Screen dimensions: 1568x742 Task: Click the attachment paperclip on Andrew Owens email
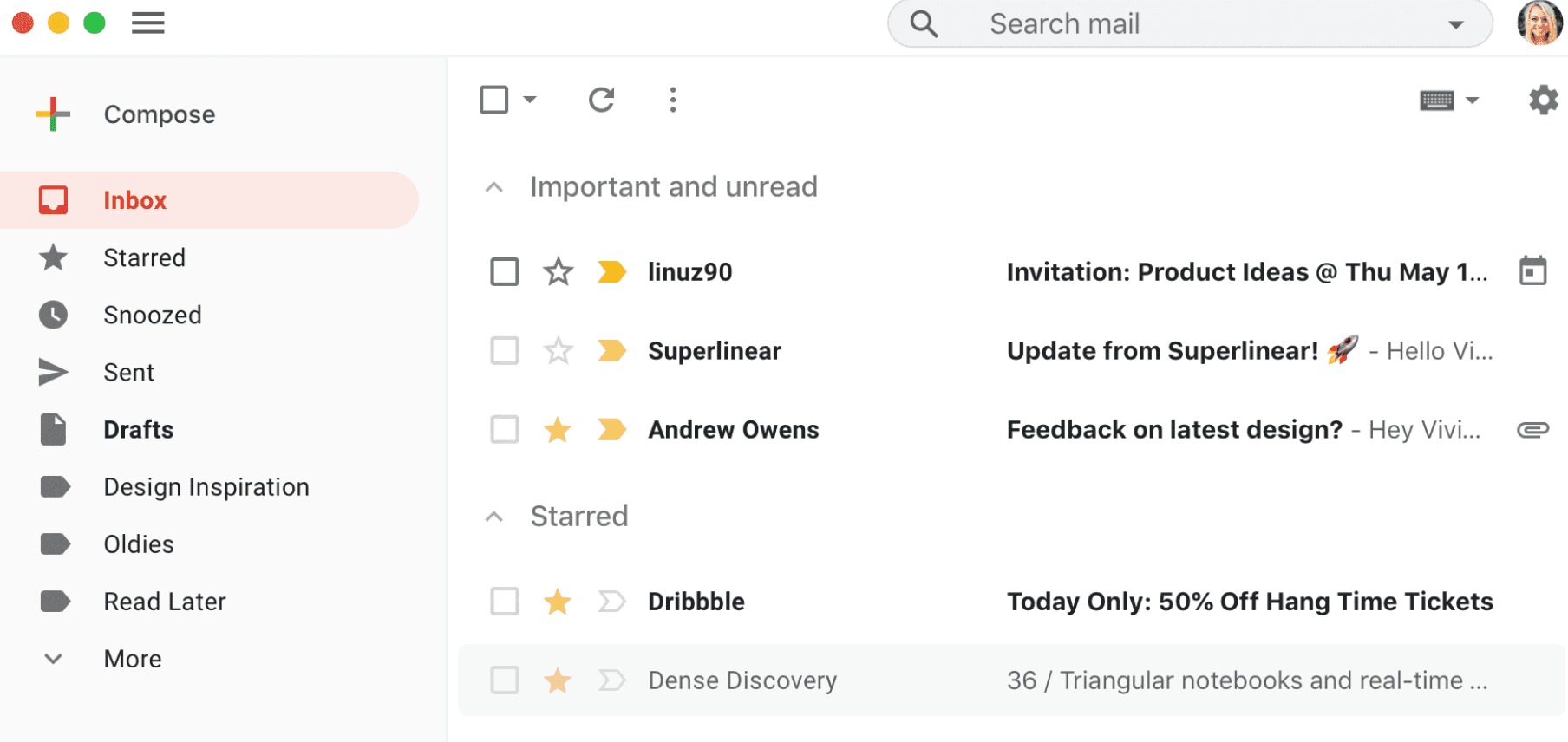tap(1532, 430)
